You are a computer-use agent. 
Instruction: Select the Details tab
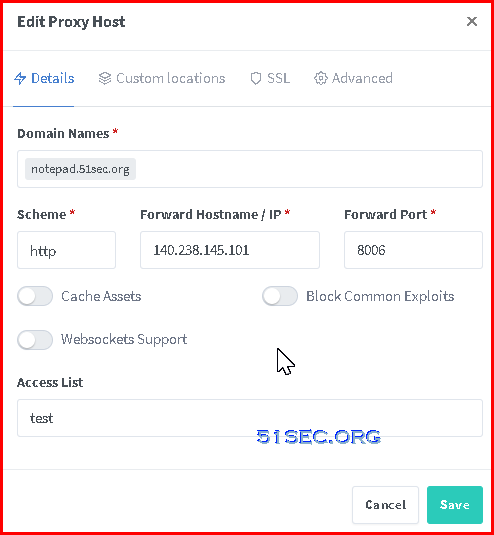[x=44, y=78]
